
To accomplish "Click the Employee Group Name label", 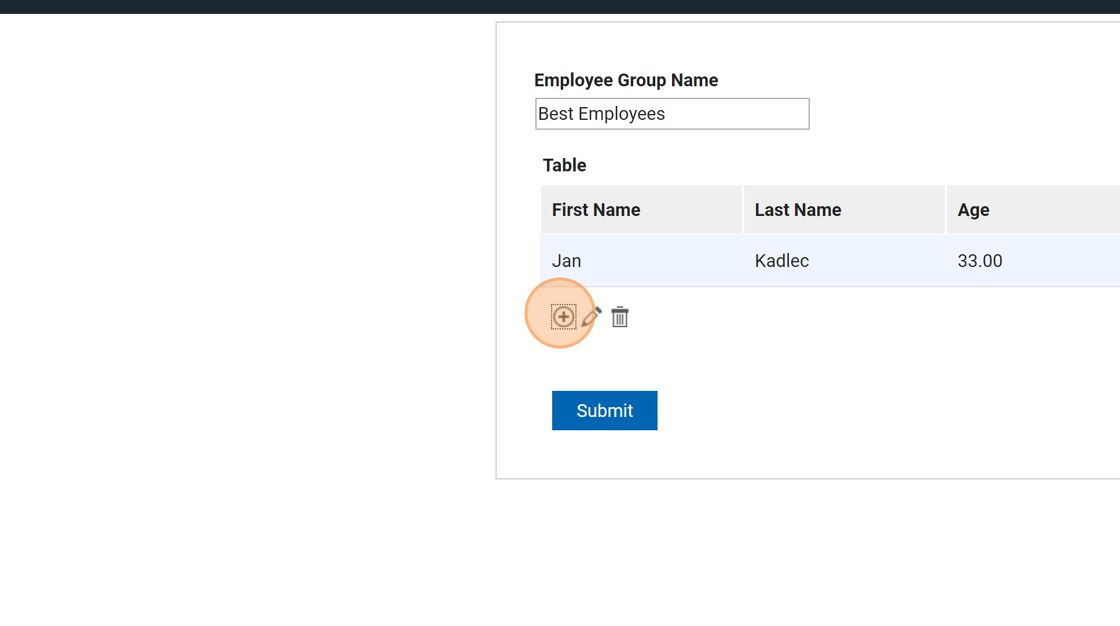I will click(626, 80).
